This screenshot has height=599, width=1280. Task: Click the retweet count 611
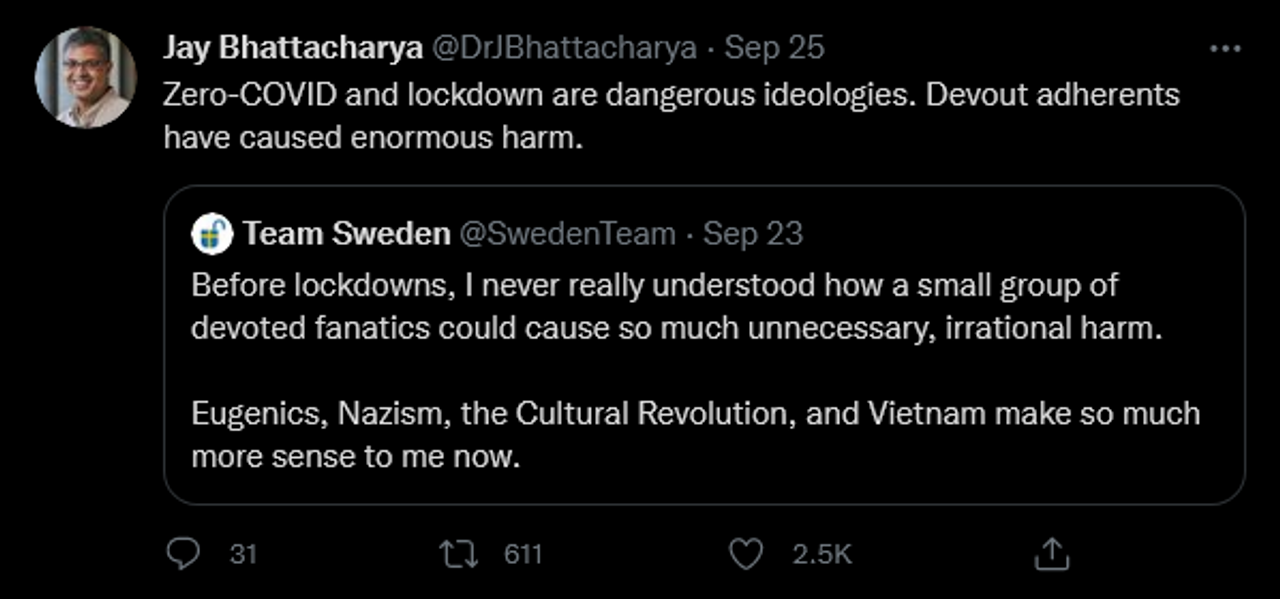coord(522,554)
